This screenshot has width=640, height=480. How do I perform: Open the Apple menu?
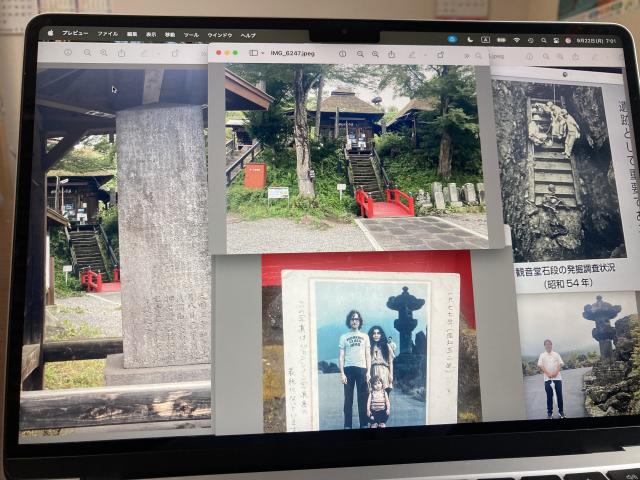point(49,34)
